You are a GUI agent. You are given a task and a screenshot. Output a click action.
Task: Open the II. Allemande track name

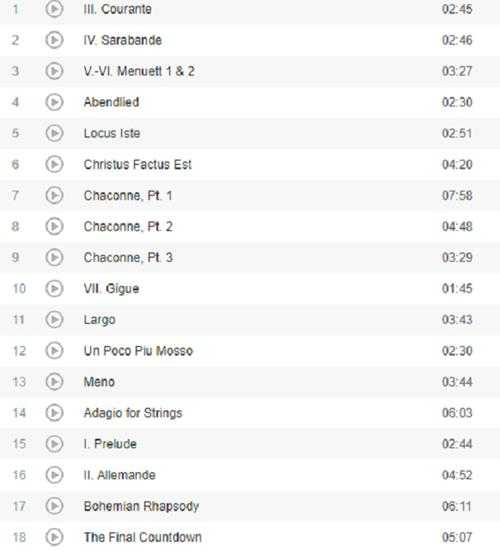[120, 475]
